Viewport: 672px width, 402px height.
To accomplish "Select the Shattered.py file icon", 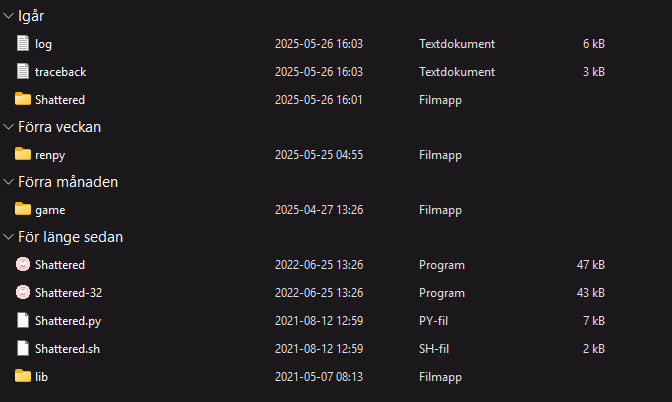I will click(x=23, y=320).
